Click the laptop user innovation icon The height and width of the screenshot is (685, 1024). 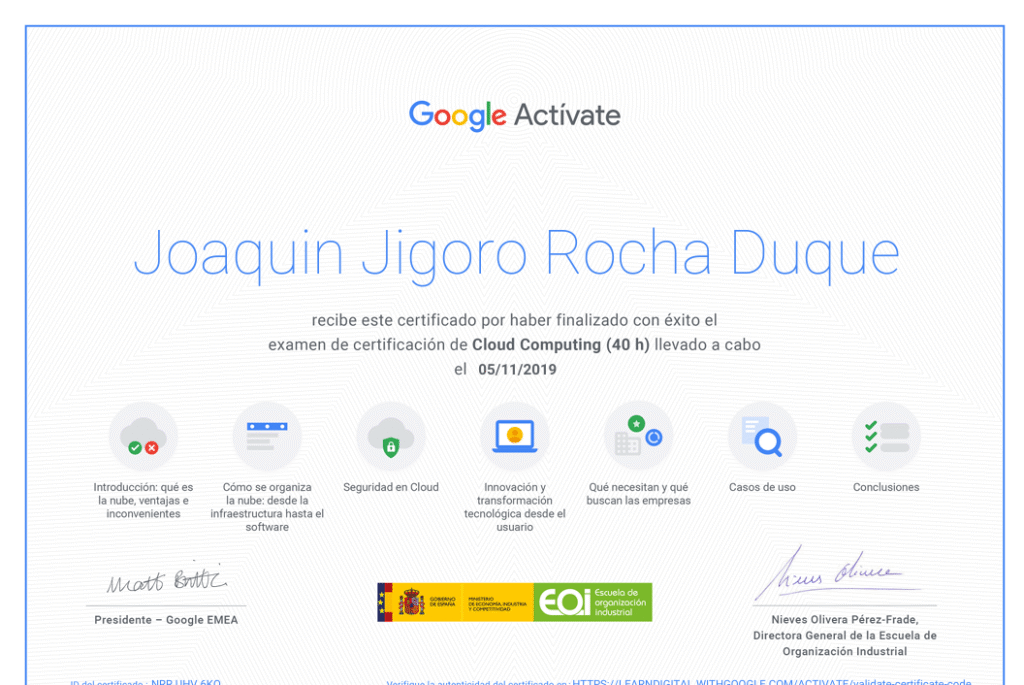click(x=515, y=436)
